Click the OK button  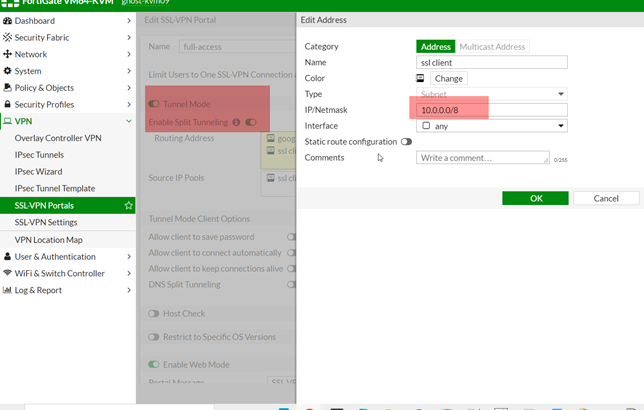click(535, 198)
